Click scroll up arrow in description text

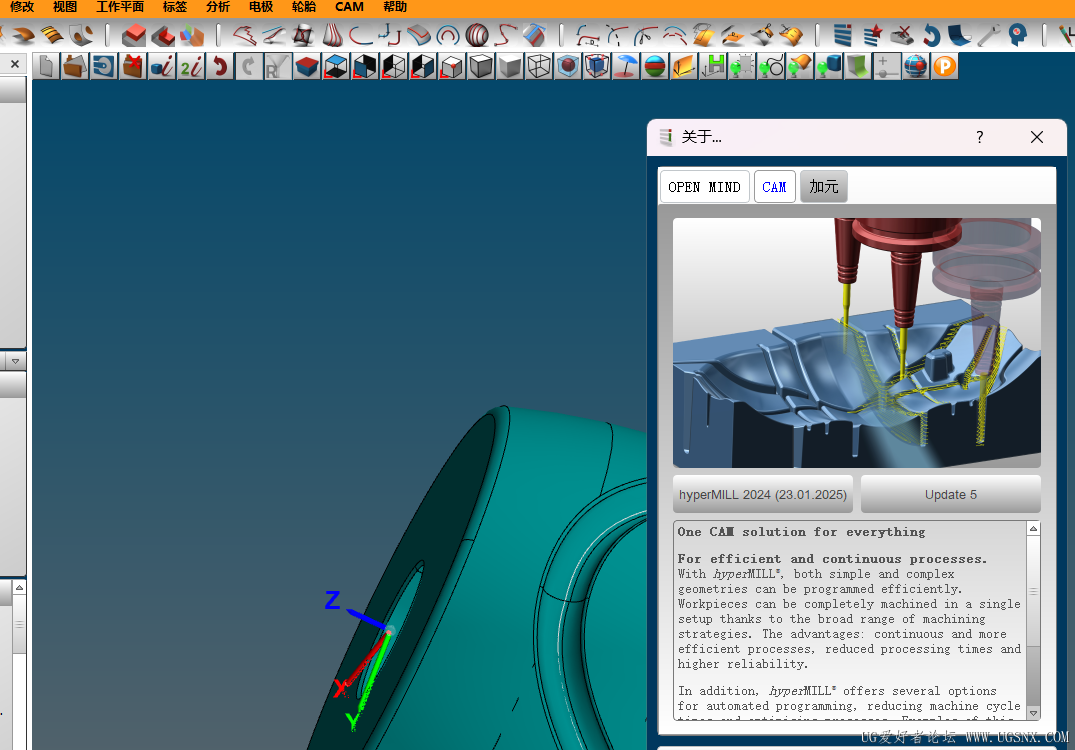1033,529
